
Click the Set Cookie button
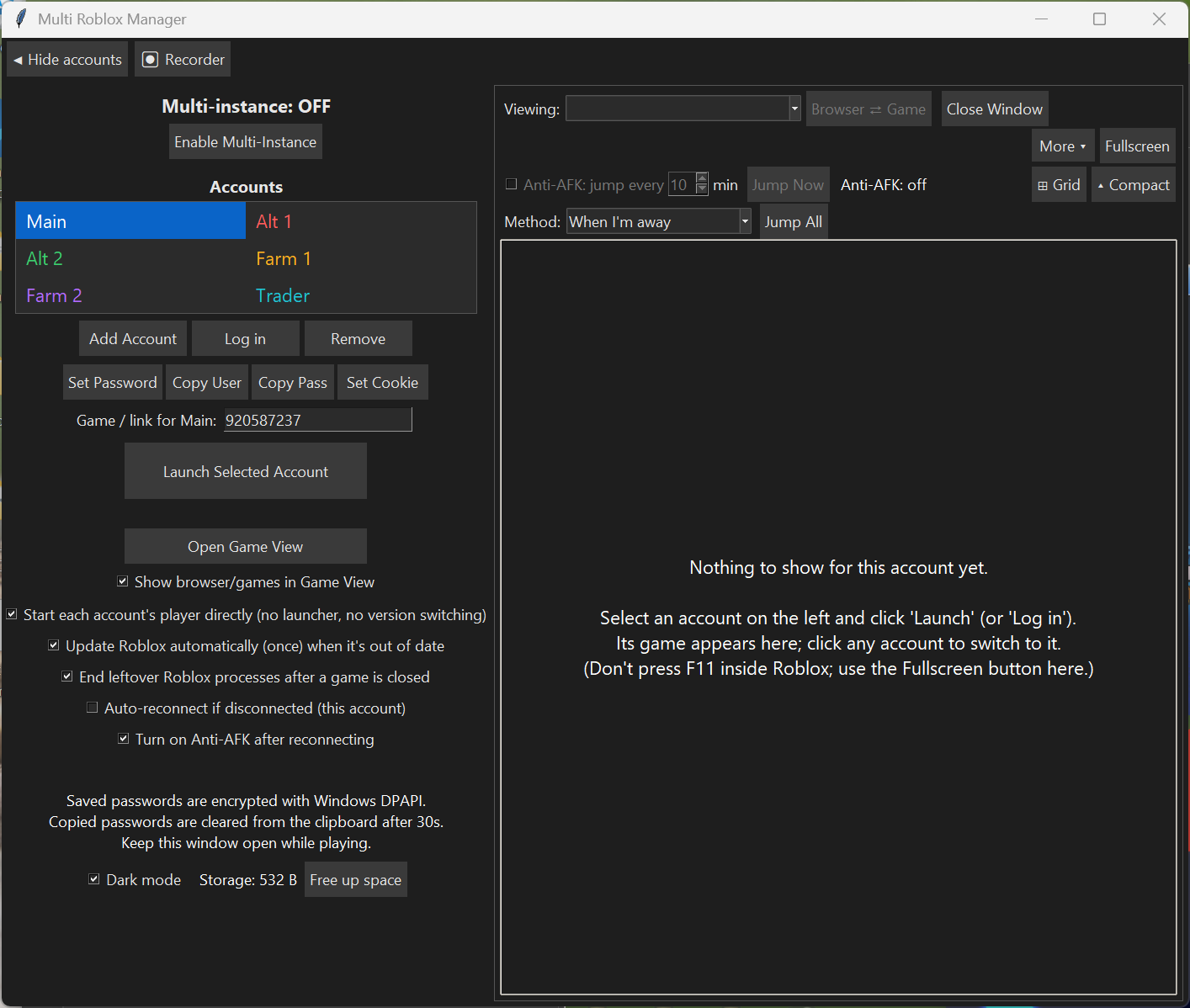coord(383,382)
